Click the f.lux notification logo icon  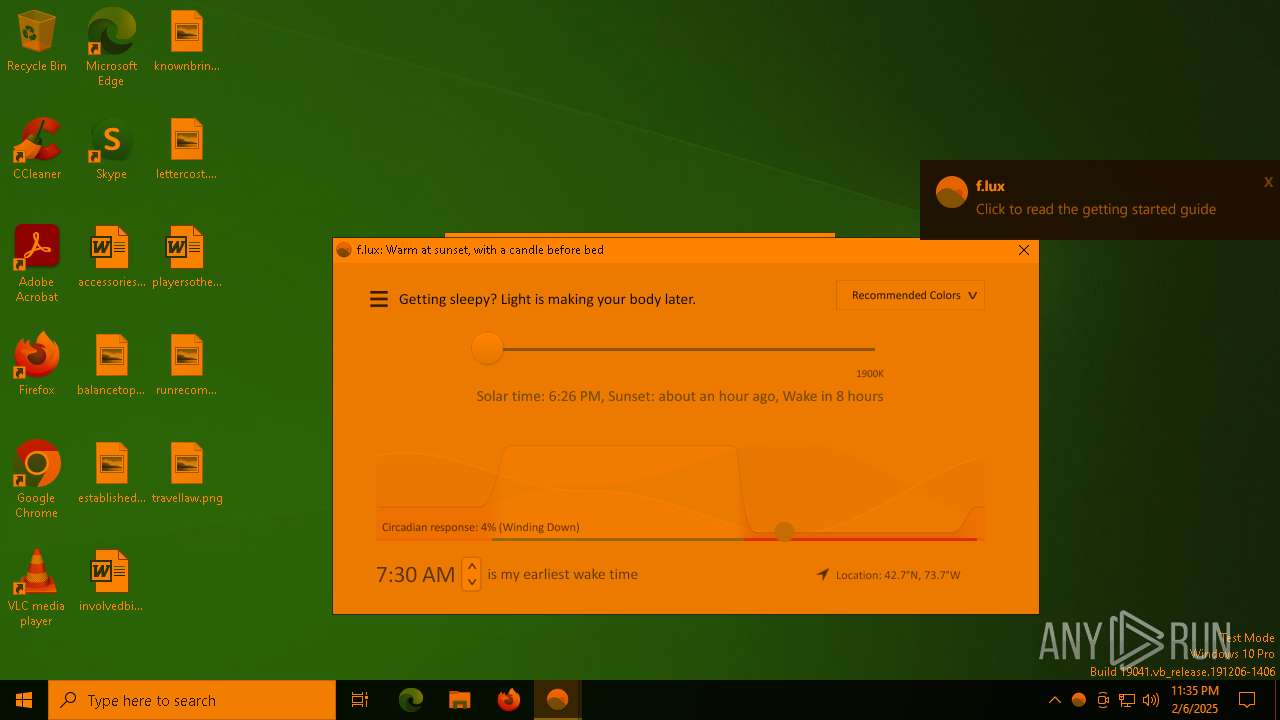tap(951, 192)
